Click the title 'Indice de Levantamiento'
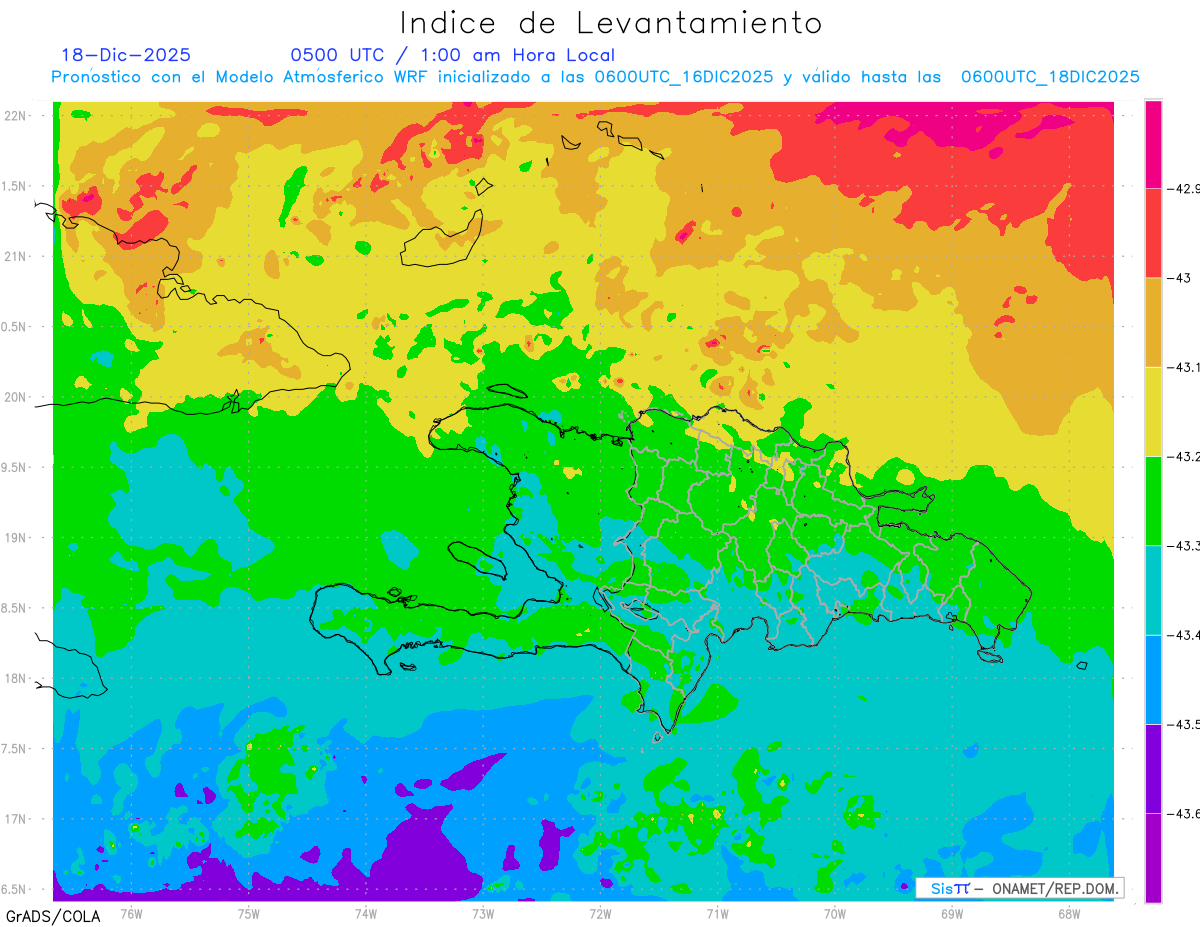The height and width of the screenshot is (927, 1200). [x=611, y=22]
